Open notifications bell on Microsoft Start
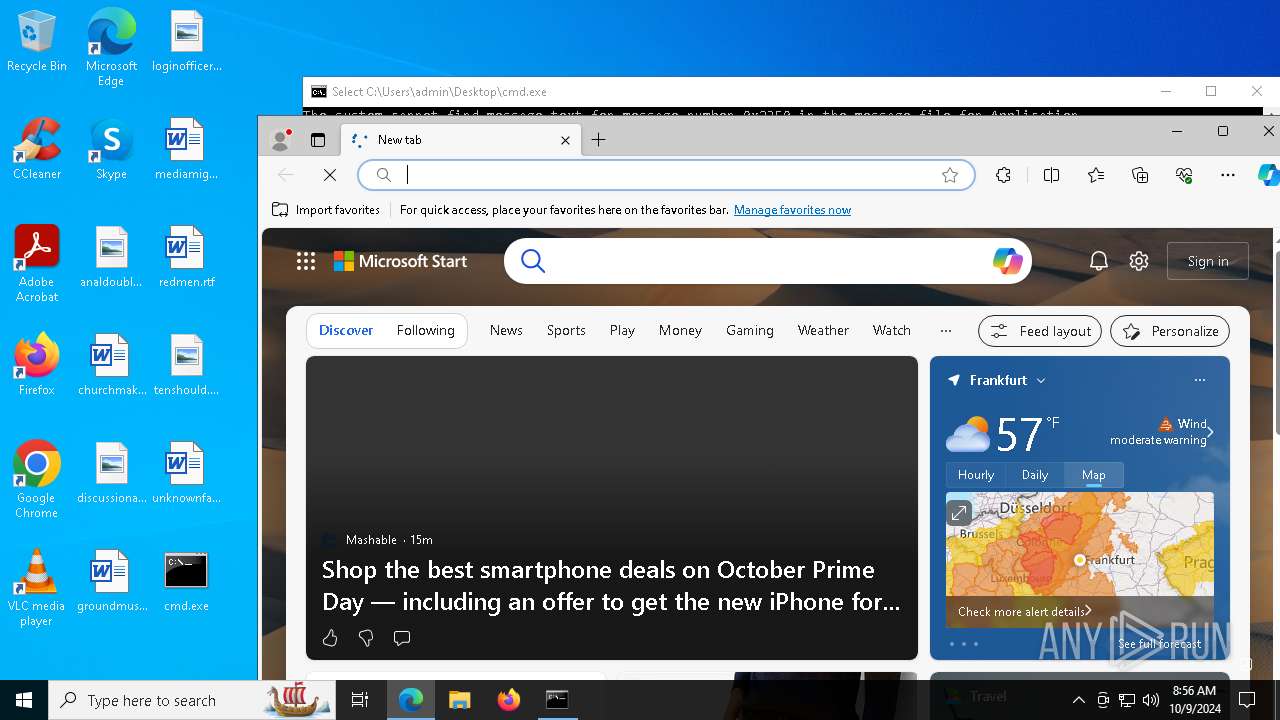Viewport: 1280px width, 720px height. click(1098, 261)
